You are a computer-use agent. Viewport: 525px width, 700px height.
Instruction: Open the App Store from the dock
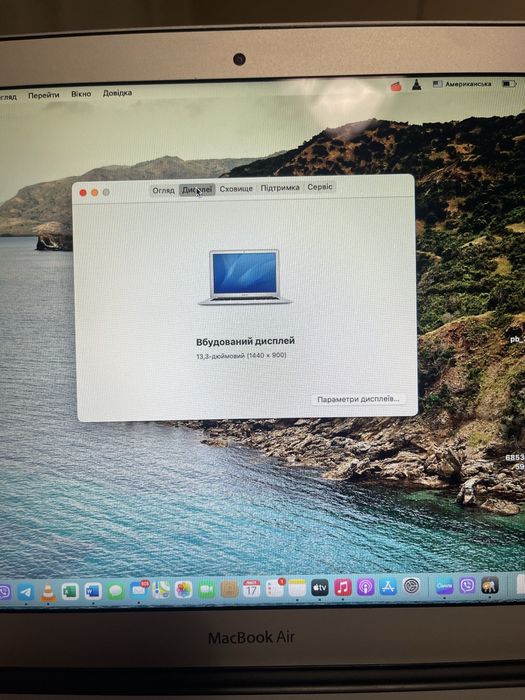(388, 587)
